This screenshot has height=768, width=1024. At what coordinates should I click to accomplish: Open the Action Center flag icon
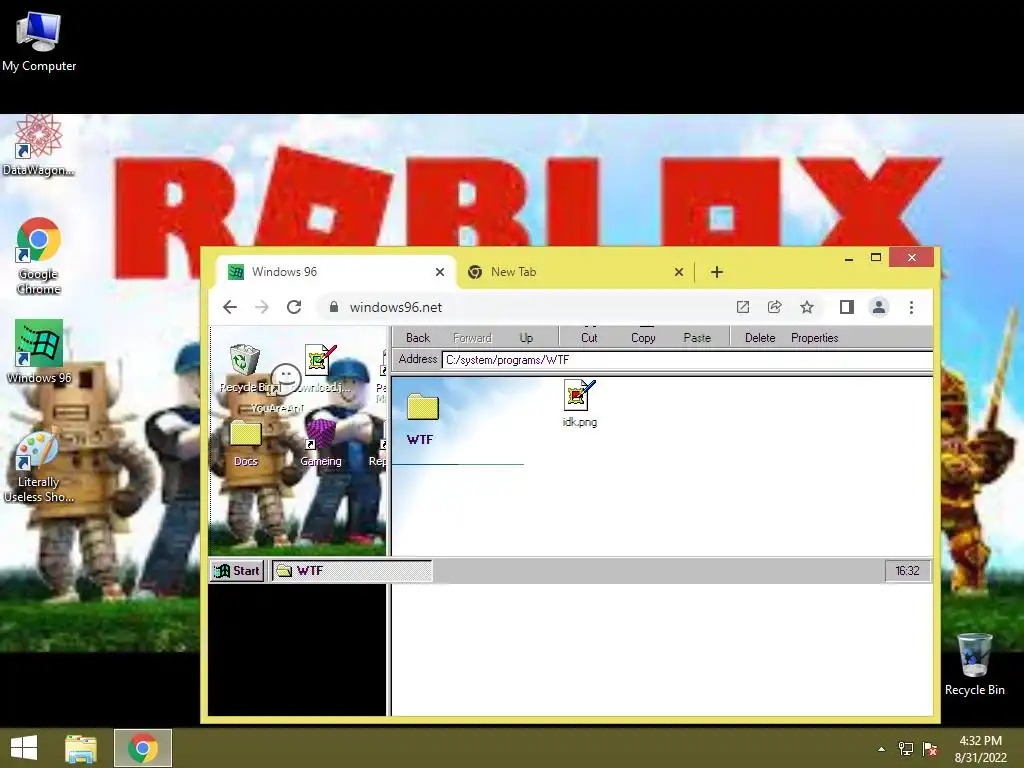coord(930,749)
